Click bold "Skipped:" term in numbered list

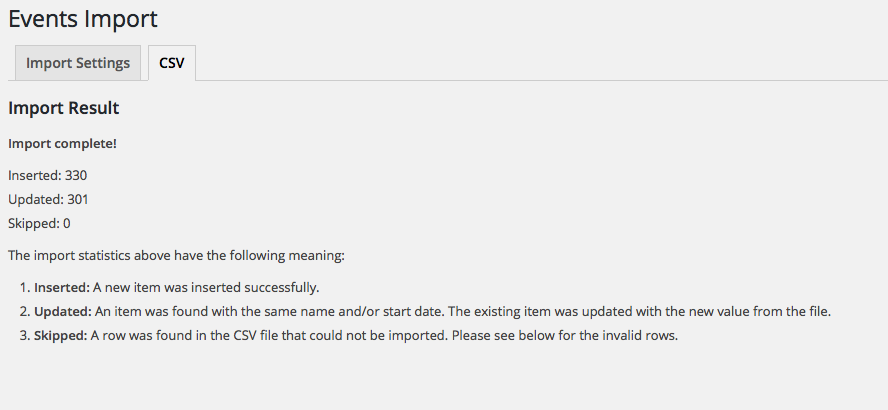[61, 335]
